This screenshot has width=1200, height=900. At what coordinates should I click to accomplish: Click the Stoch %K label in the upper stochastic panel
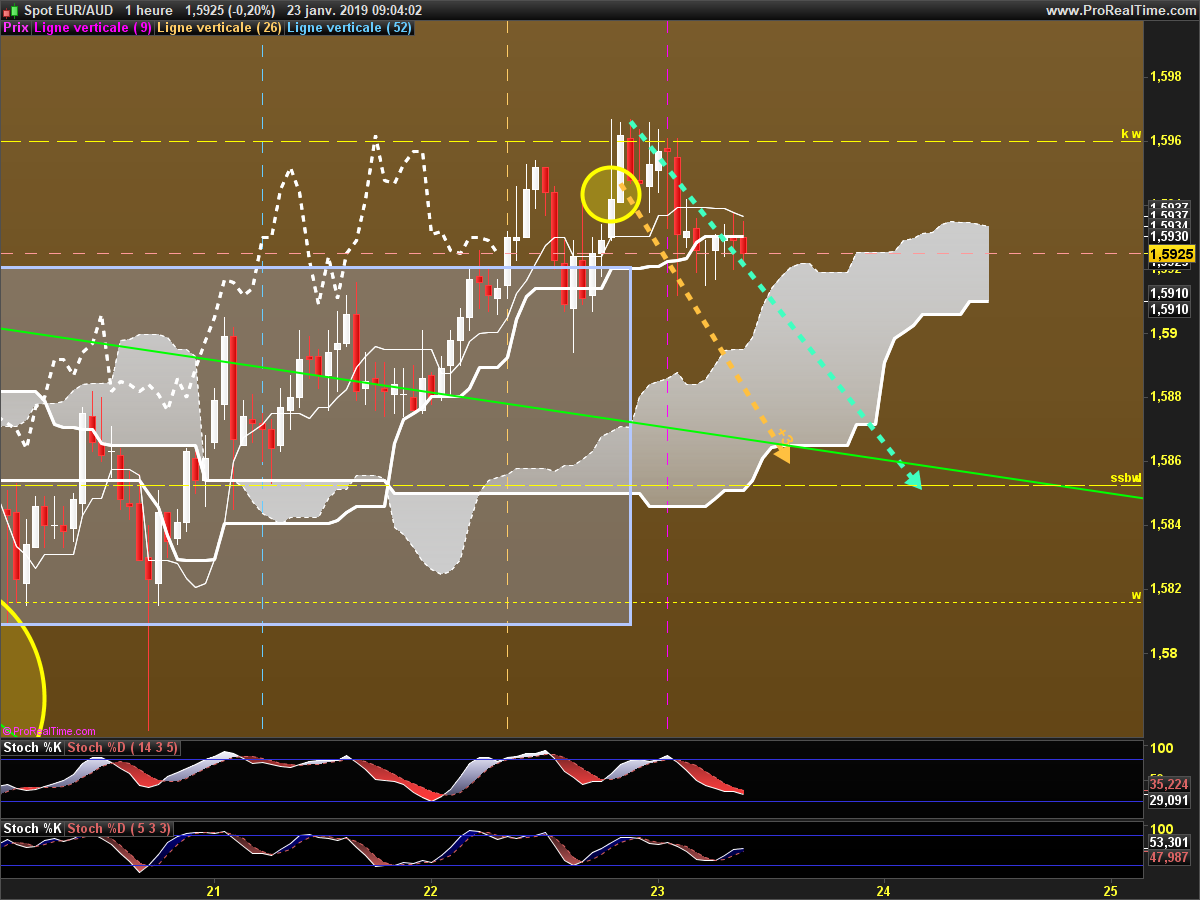click(33, 748)
